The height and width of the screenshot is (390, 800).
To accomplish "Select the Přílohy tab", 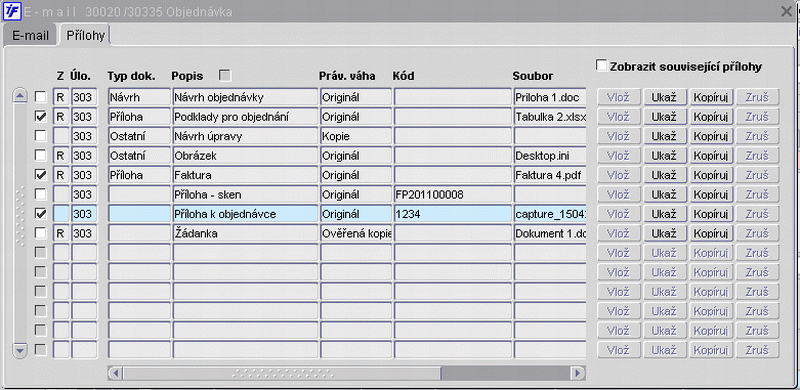I will coord(85,36).
